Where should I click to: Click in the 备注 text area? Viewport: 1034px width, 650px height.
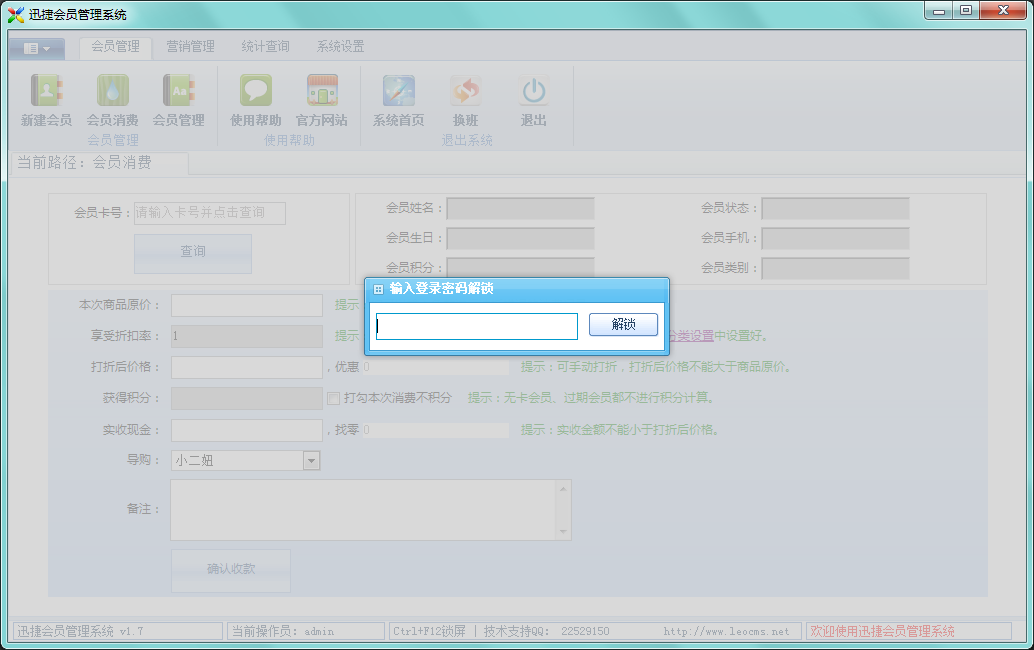(x=363, y=510)
